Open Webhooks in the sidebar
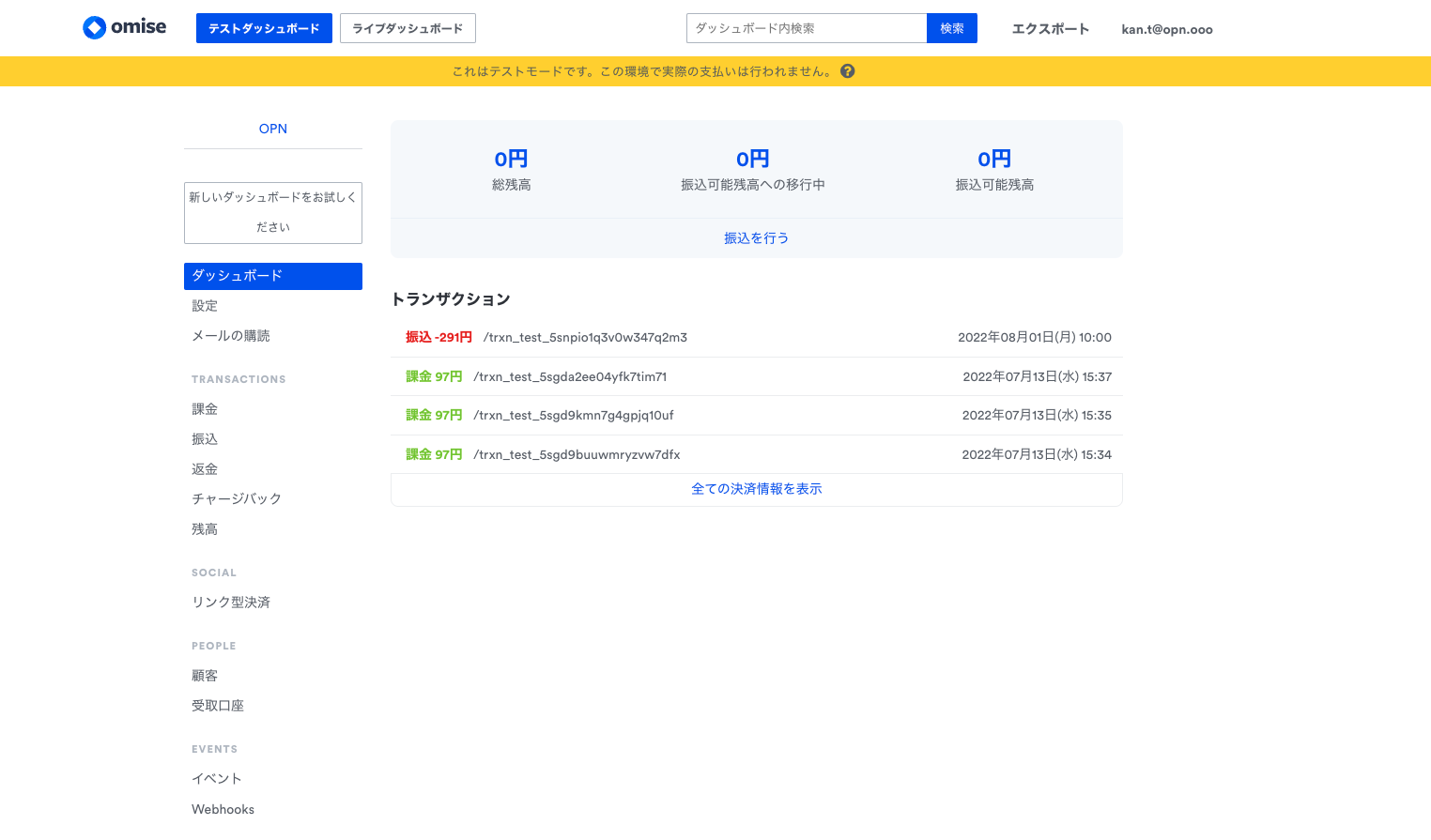Image resolution: width=1431 pixels, height=840 pixels. click(x=223, y=809)
